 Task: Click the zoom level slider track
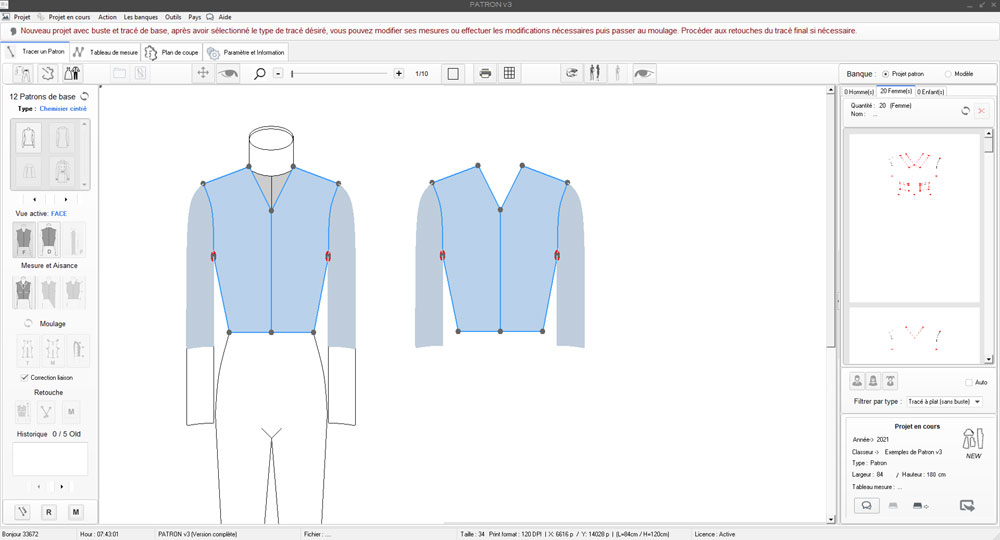[x=340, y=74]
